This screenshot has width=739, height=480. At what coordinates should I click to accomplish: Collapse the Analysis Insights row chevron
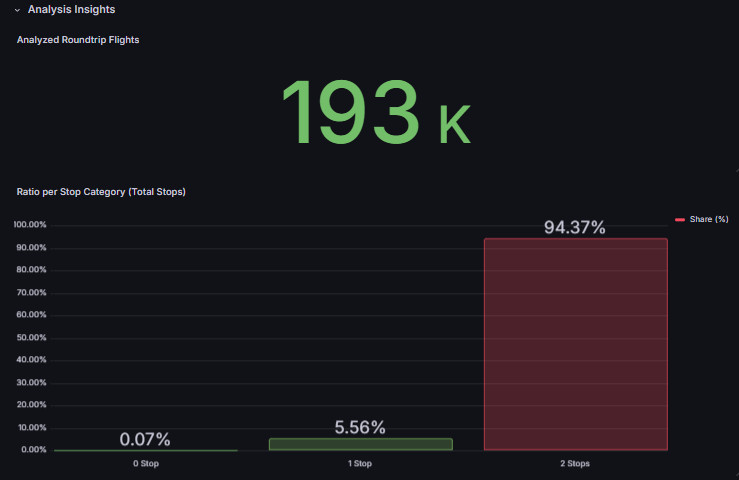pos(17,10)
